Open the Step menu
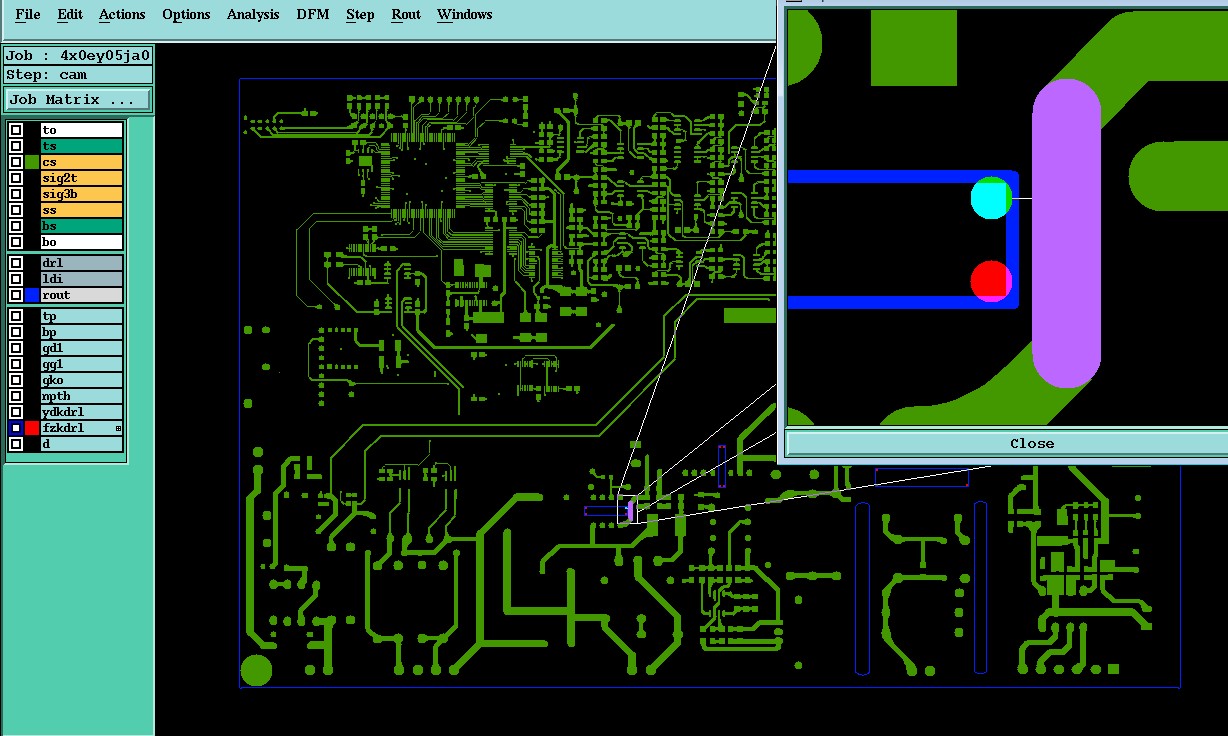 click(360, 14)
